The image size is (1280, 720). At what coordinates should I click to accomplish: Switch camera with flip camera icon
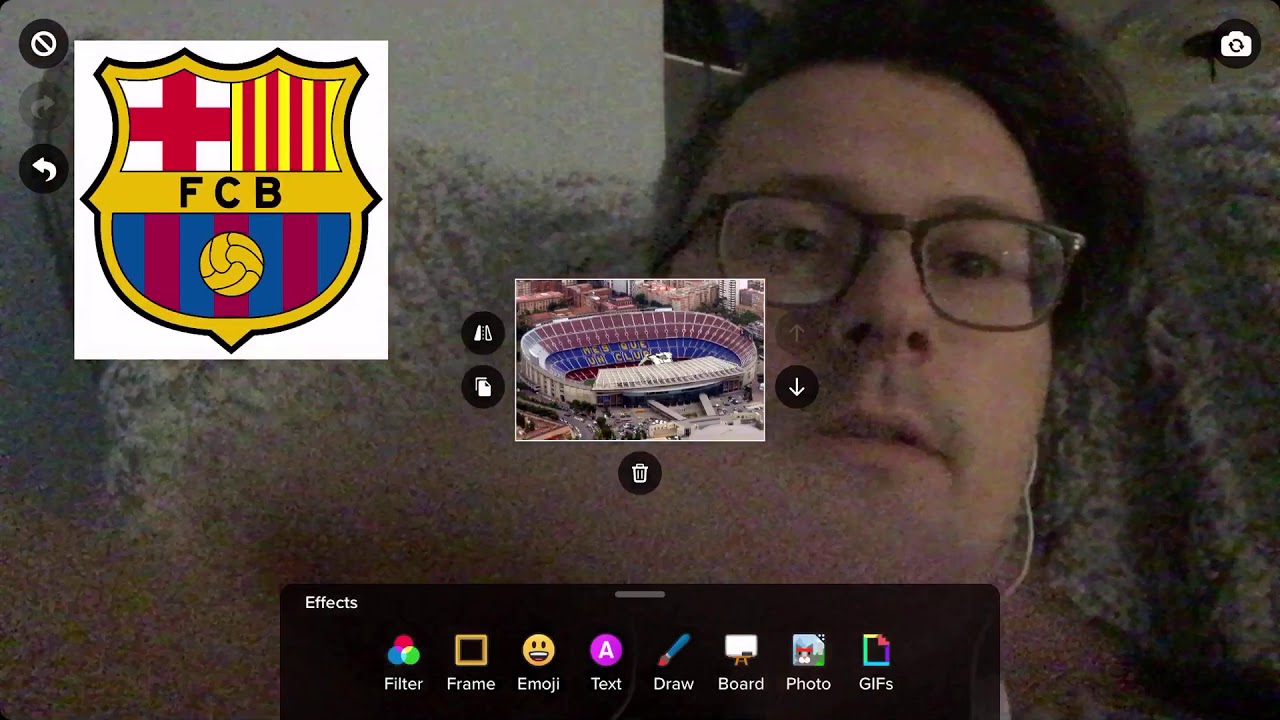tap(1236, 44)
